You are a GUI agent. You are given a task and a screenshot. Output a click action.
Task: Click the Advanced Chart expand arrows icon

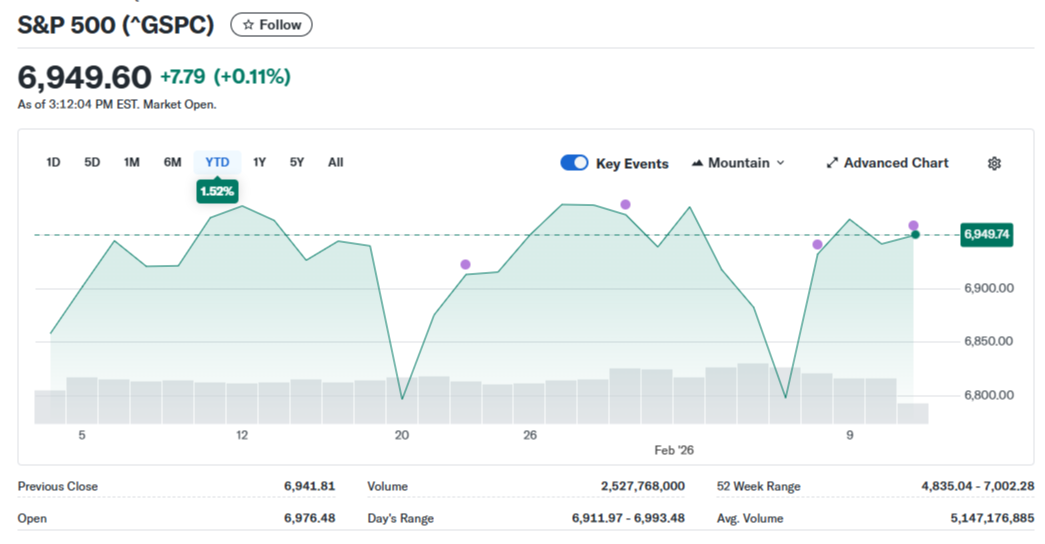tap(832, 163)
